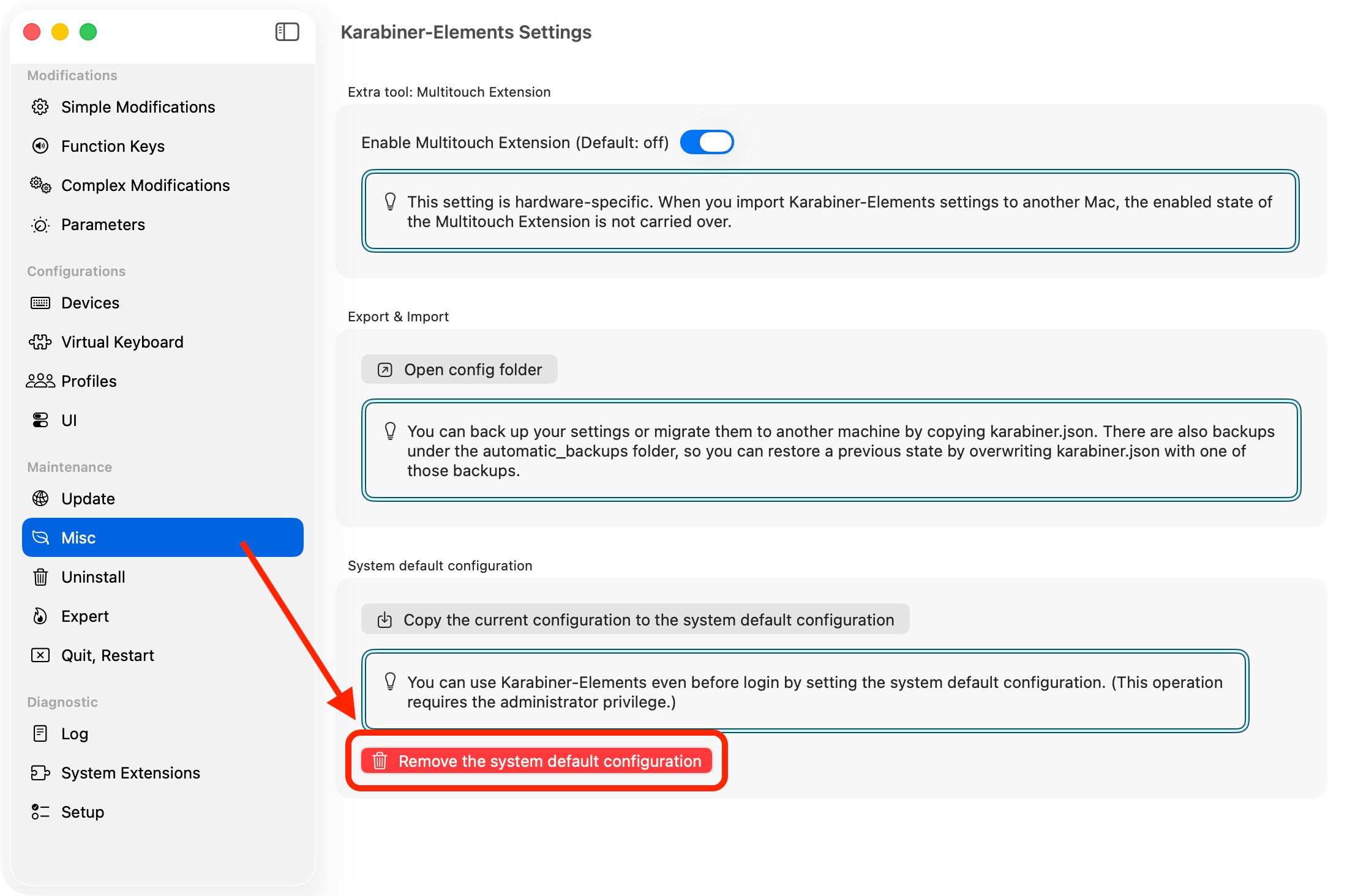Screen dimensions: 1347x896
Task: Click the 'Configurations' sidebar group heading
Action: coord(76,271)
